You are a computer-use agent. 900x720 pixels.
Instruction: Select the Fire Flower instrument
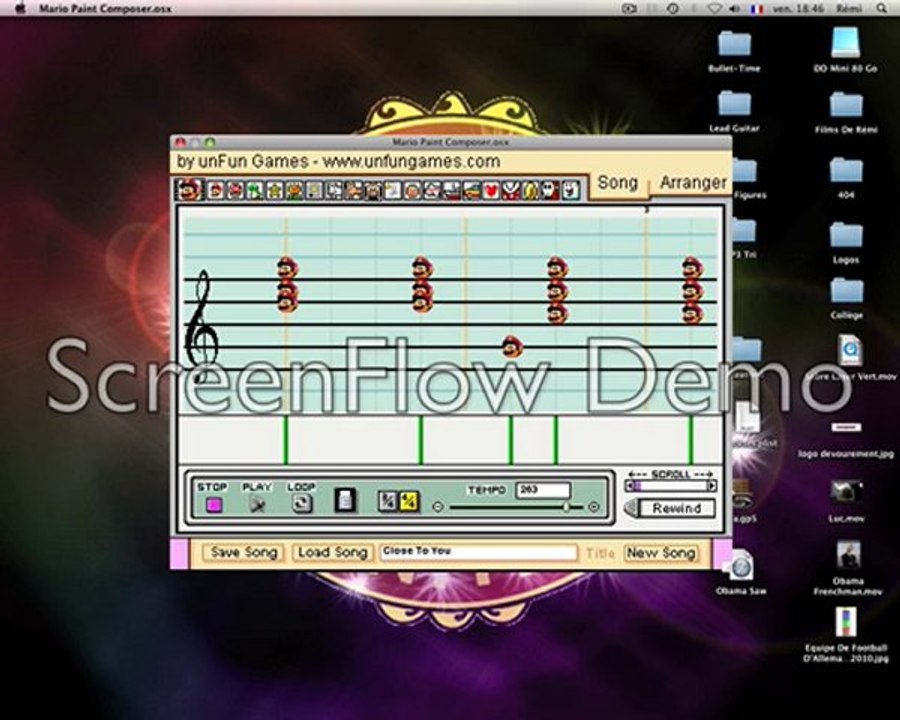(x=295, y=190)
